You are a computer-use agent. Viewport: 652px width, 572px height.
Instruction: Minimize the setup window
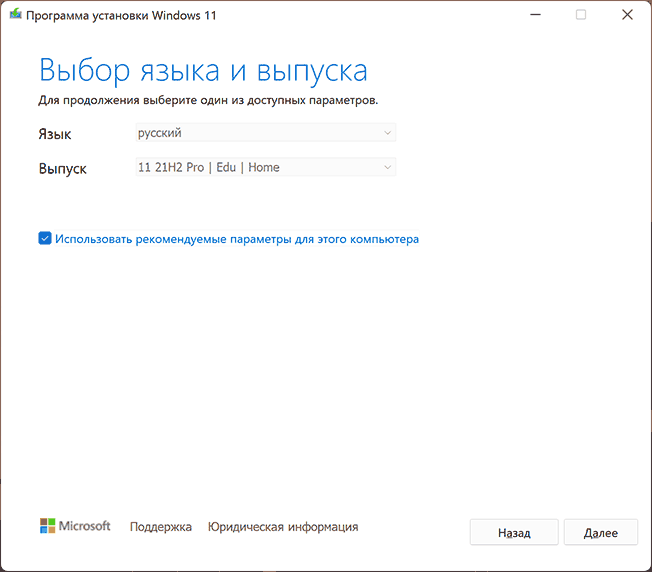pyautogui.click(x=535, y=15)
